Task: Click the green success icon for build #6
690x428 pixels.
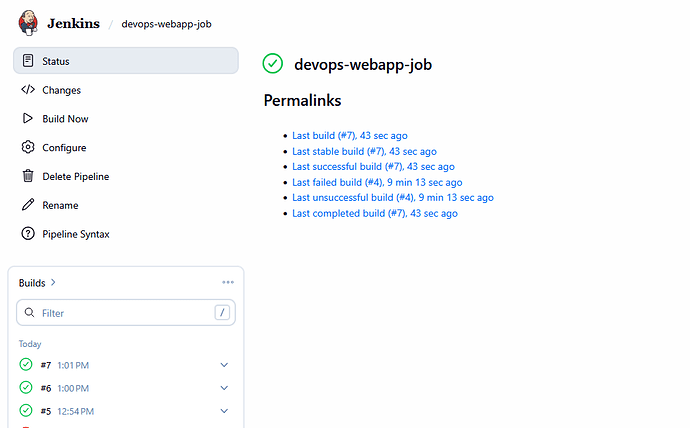Action: click(26, 388)
